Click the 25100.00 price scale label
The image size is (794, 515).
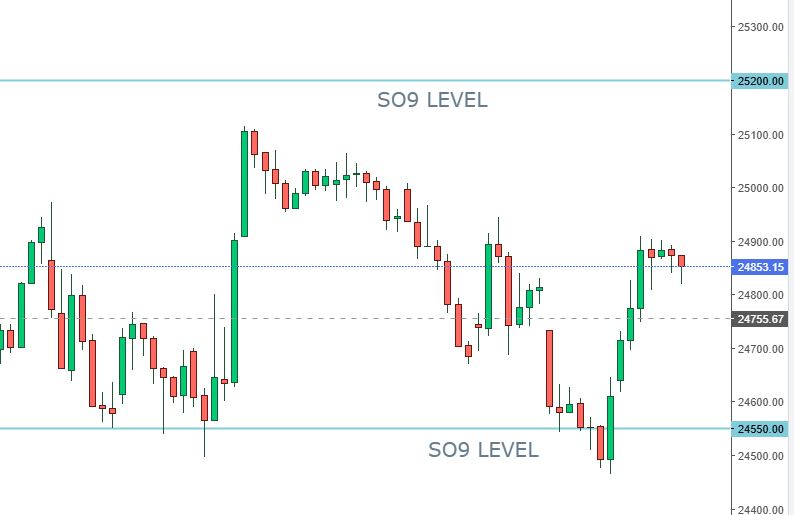pyautogui.click(x=761, y=135)
